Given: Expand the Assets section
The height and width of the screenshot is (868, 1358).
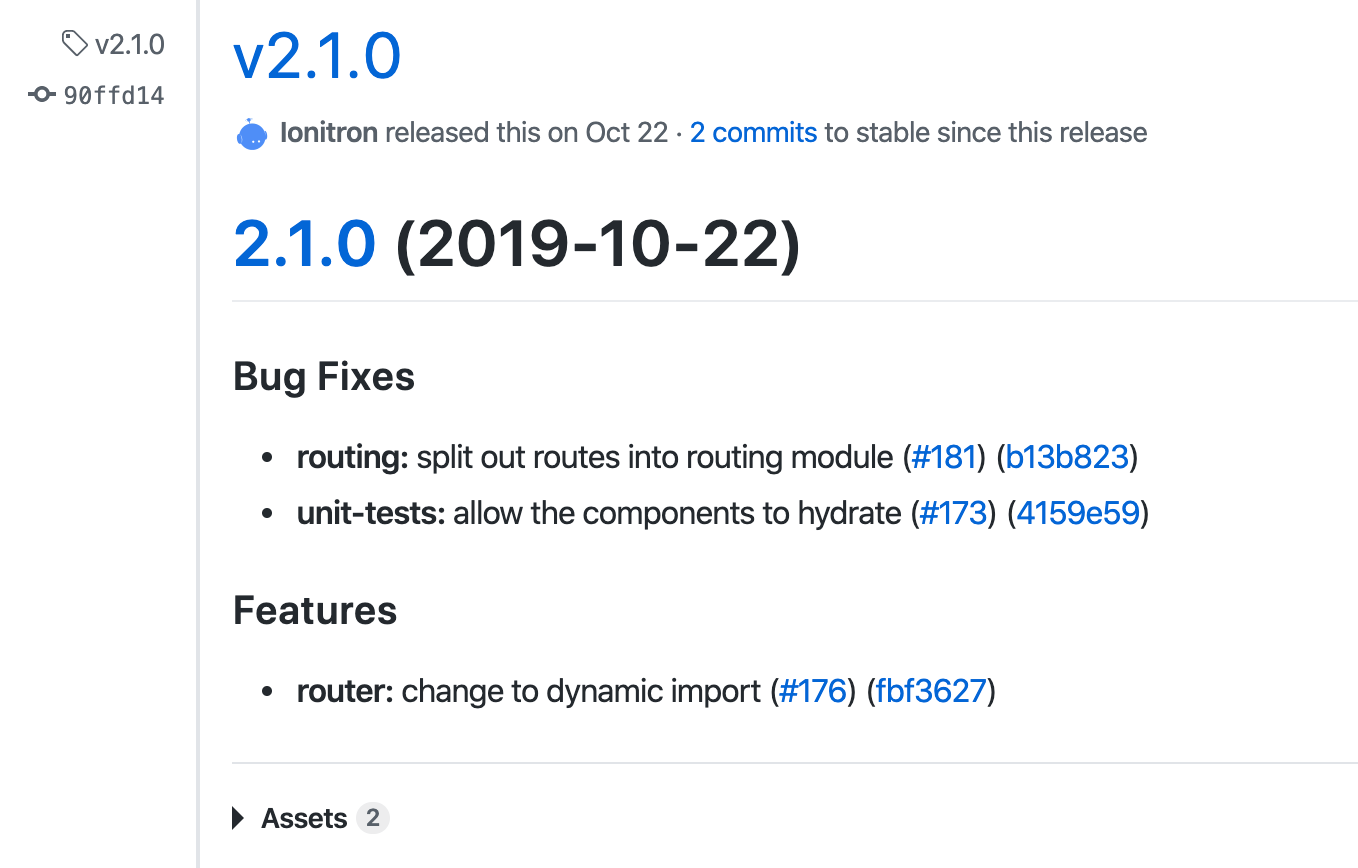Looking at the screenshot, I should tap(303, 817).
